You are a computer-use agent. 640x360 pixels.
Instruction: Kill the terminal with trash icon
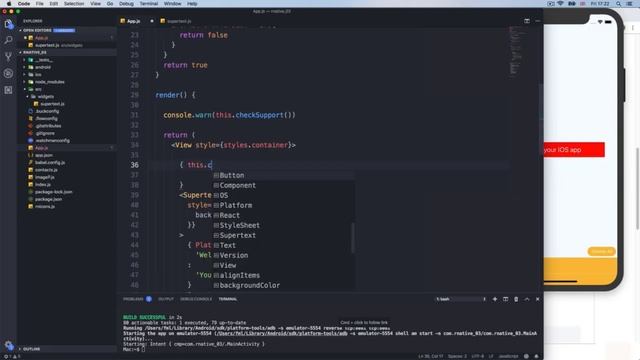[x=516, y=299]
